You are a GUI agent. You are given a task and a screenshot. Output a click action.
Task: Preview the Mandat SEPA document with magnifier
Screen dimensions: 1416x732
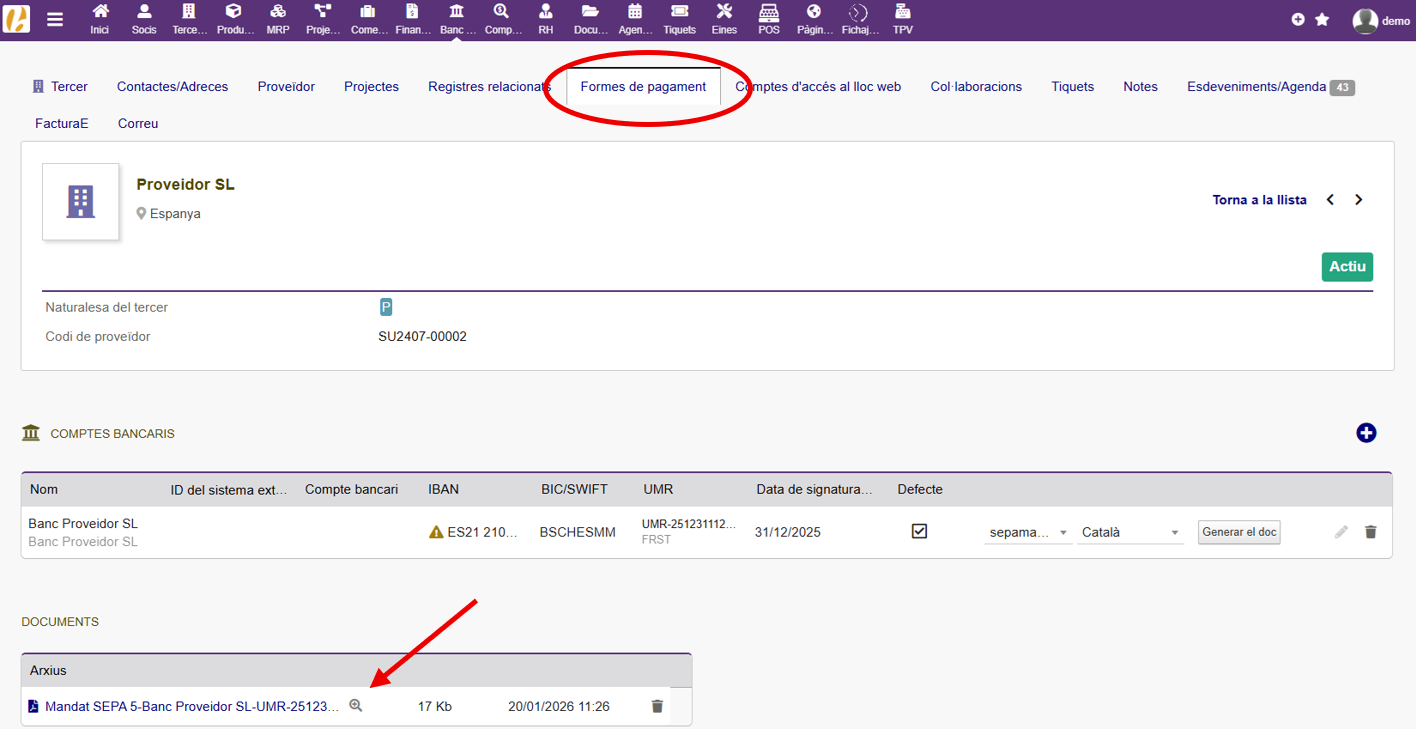[x=356, y=706]
